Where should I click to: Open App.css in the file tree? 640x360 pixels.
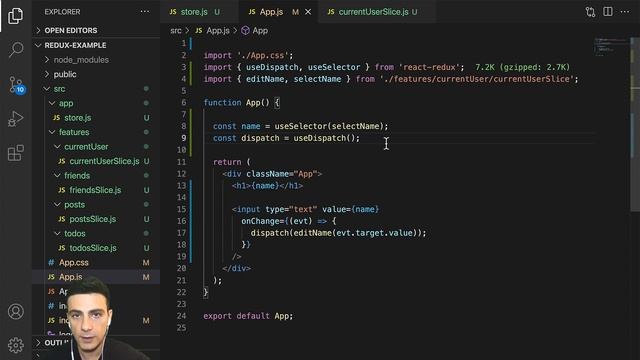point(96,262)
